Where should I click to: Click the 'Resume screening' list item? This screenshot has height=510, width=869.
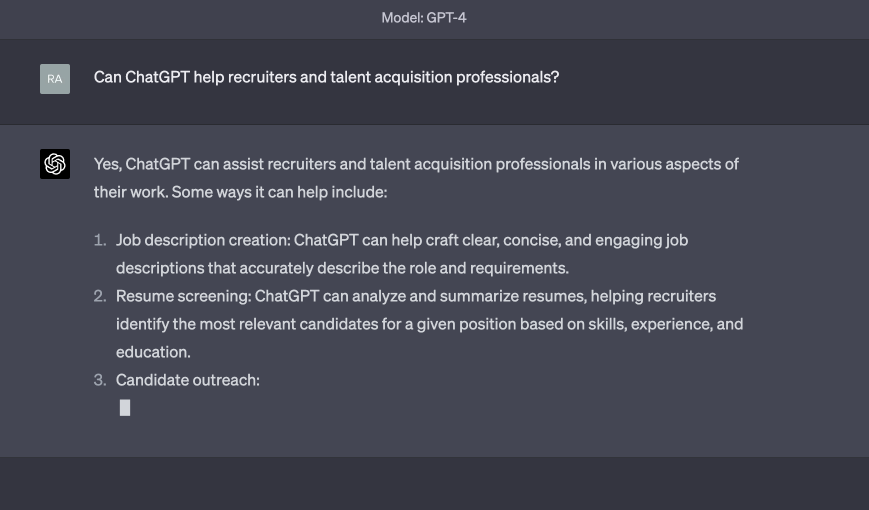pos(416,296)
